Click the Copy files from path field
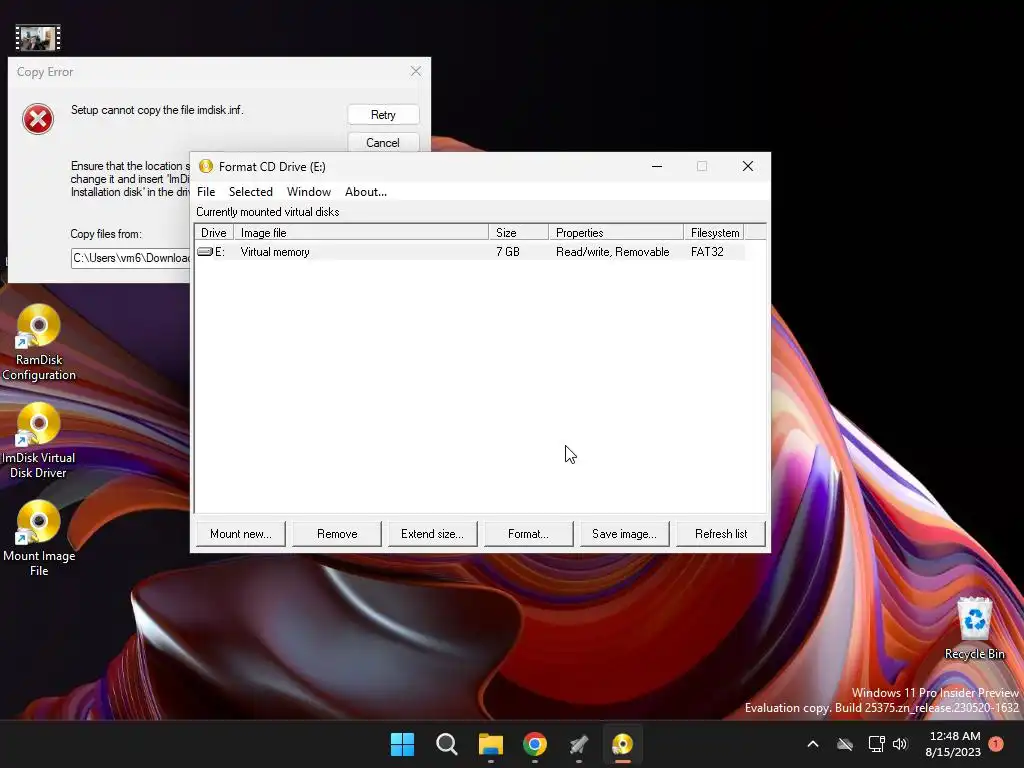This screenshot has width=1024, height=768. pyautogui.click(x=131, y=258)
